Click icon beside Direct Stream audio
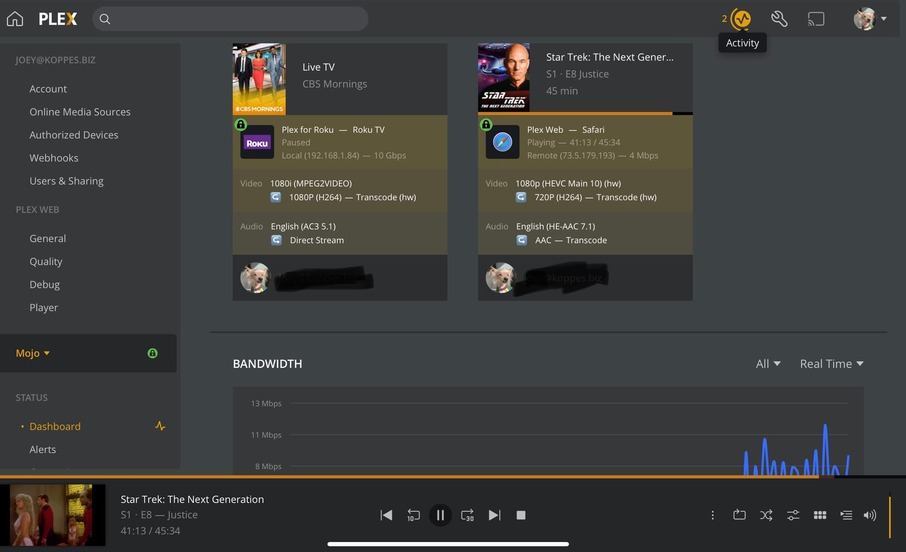This screenshot has width=906, height=552. click(x=276, y=240)
